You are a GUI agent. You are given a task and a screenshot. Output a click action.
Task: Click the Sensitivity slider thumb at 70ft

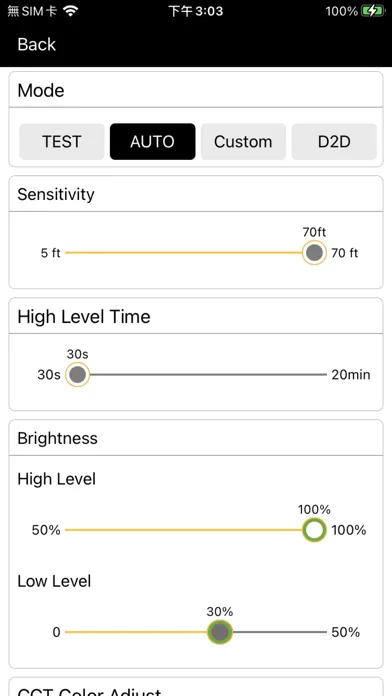coord(314,253)
